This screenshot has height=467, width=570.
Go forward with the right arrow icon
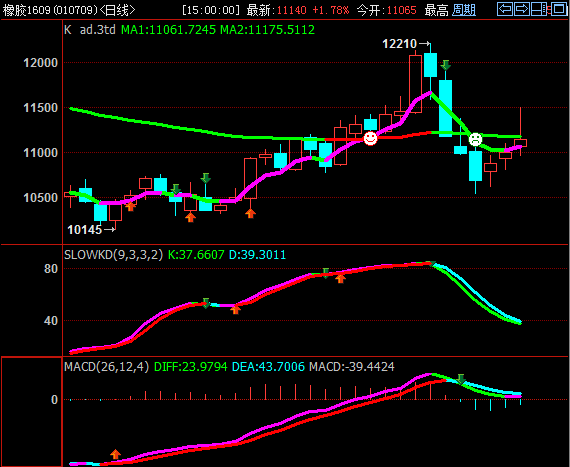coord(522,9)
